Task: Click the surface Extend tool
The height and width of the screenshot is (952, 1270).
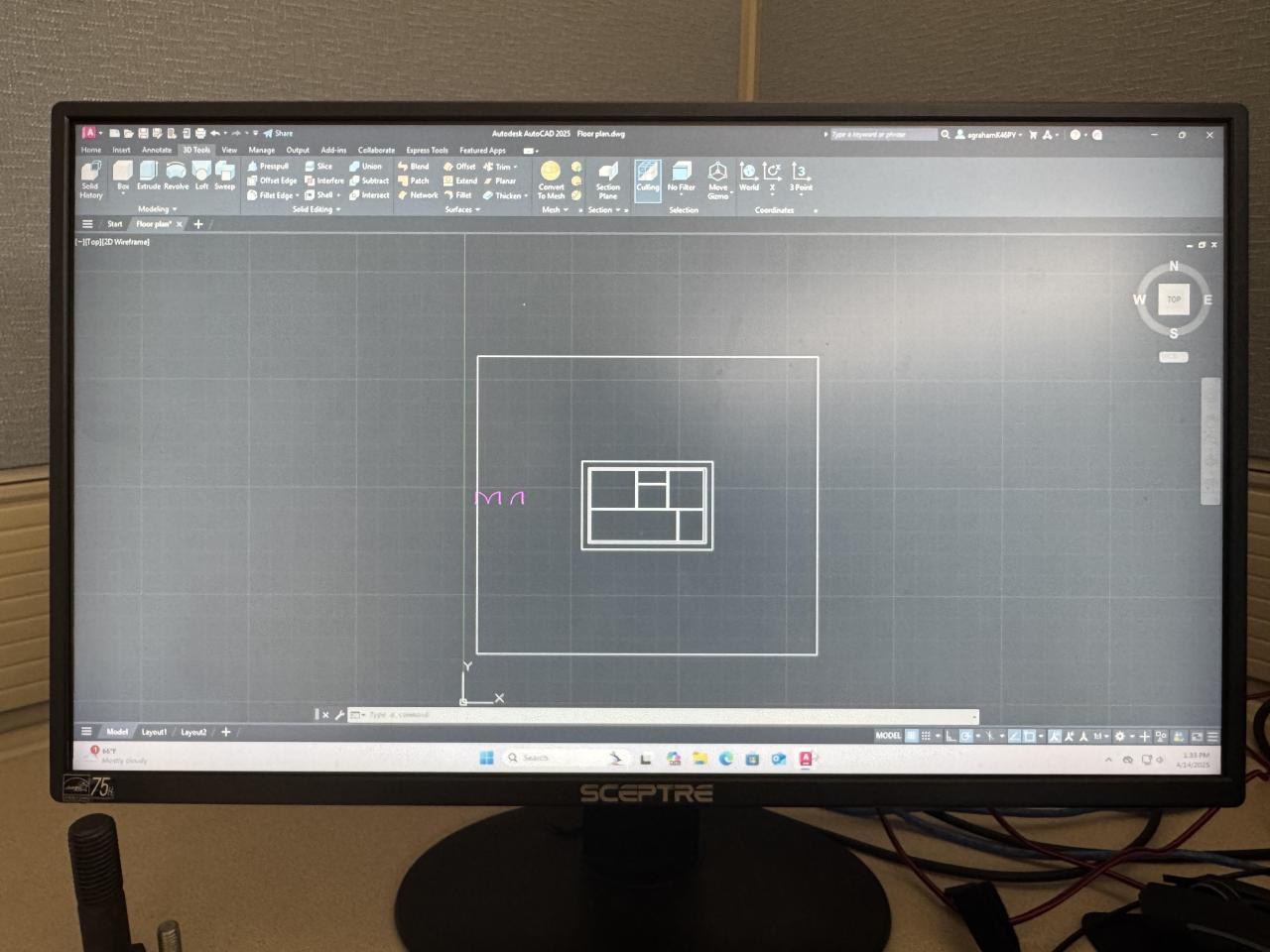Action: click(x=460, y=181)
